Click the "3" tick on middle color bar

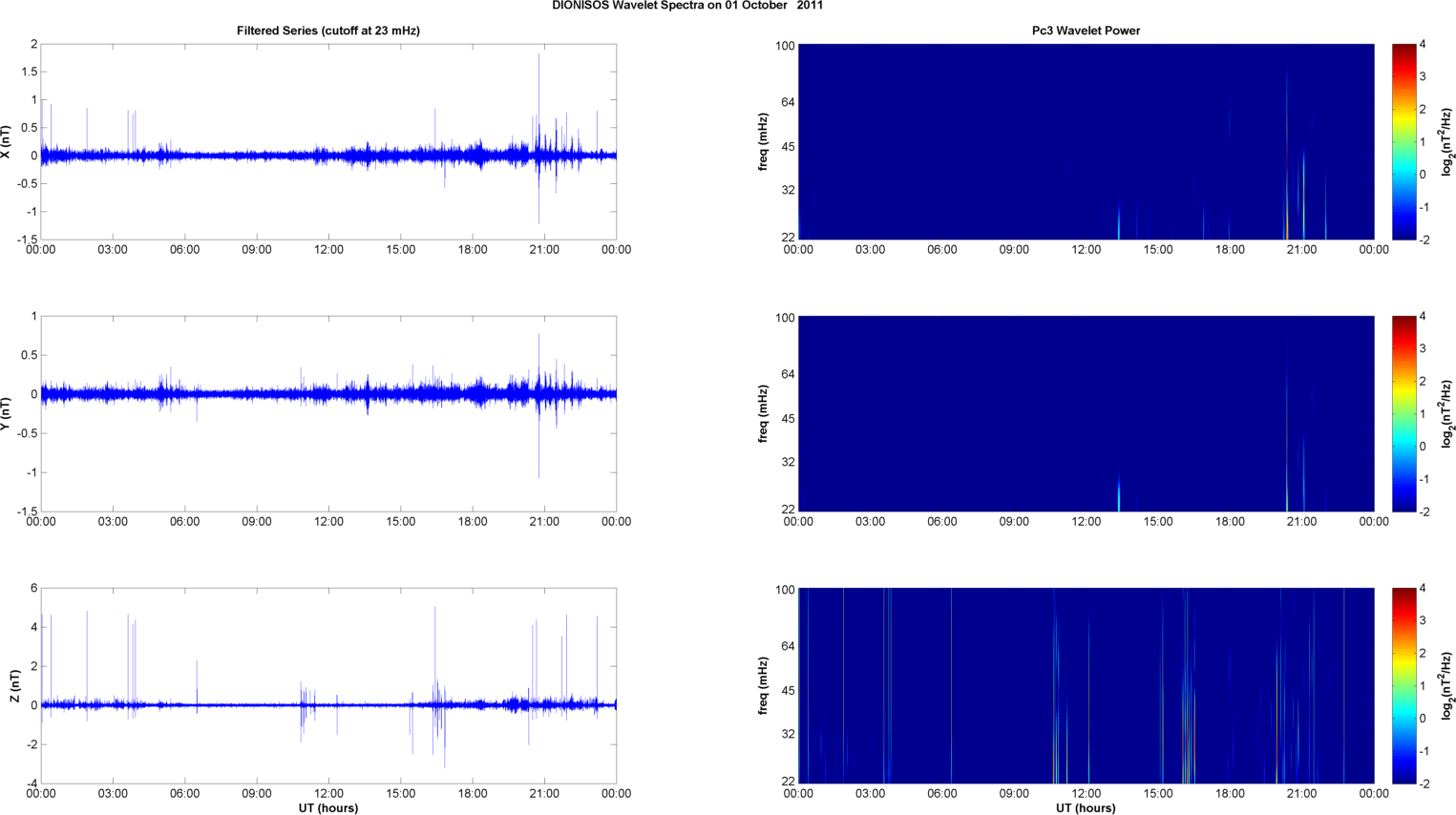point(1423,349)
